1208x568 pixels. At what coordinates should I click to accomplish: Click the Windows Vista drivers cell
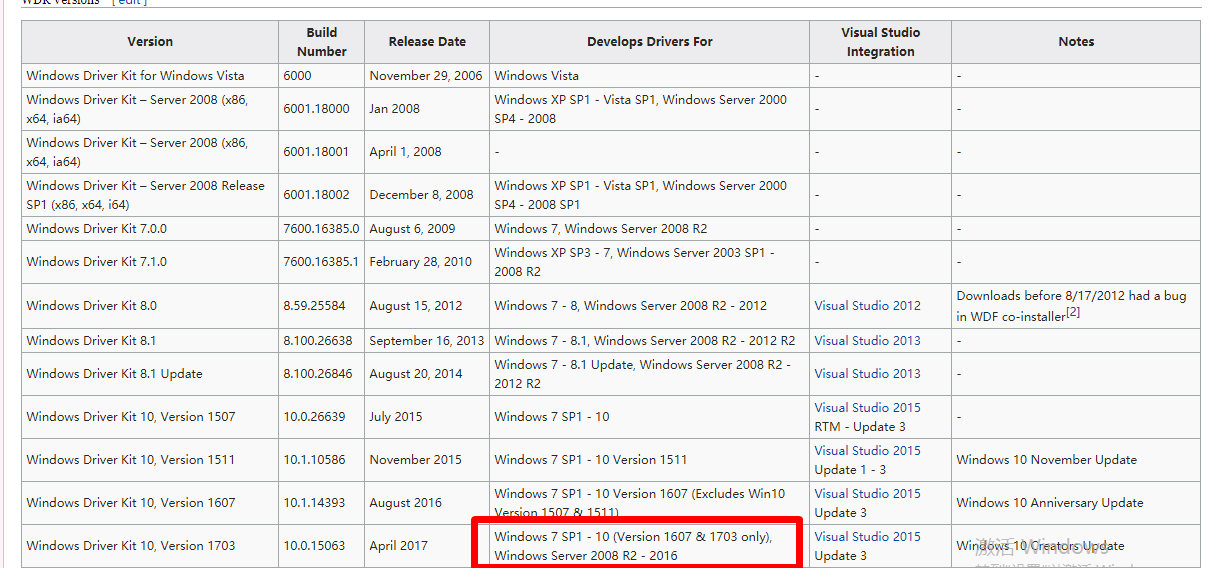(650, 76)
